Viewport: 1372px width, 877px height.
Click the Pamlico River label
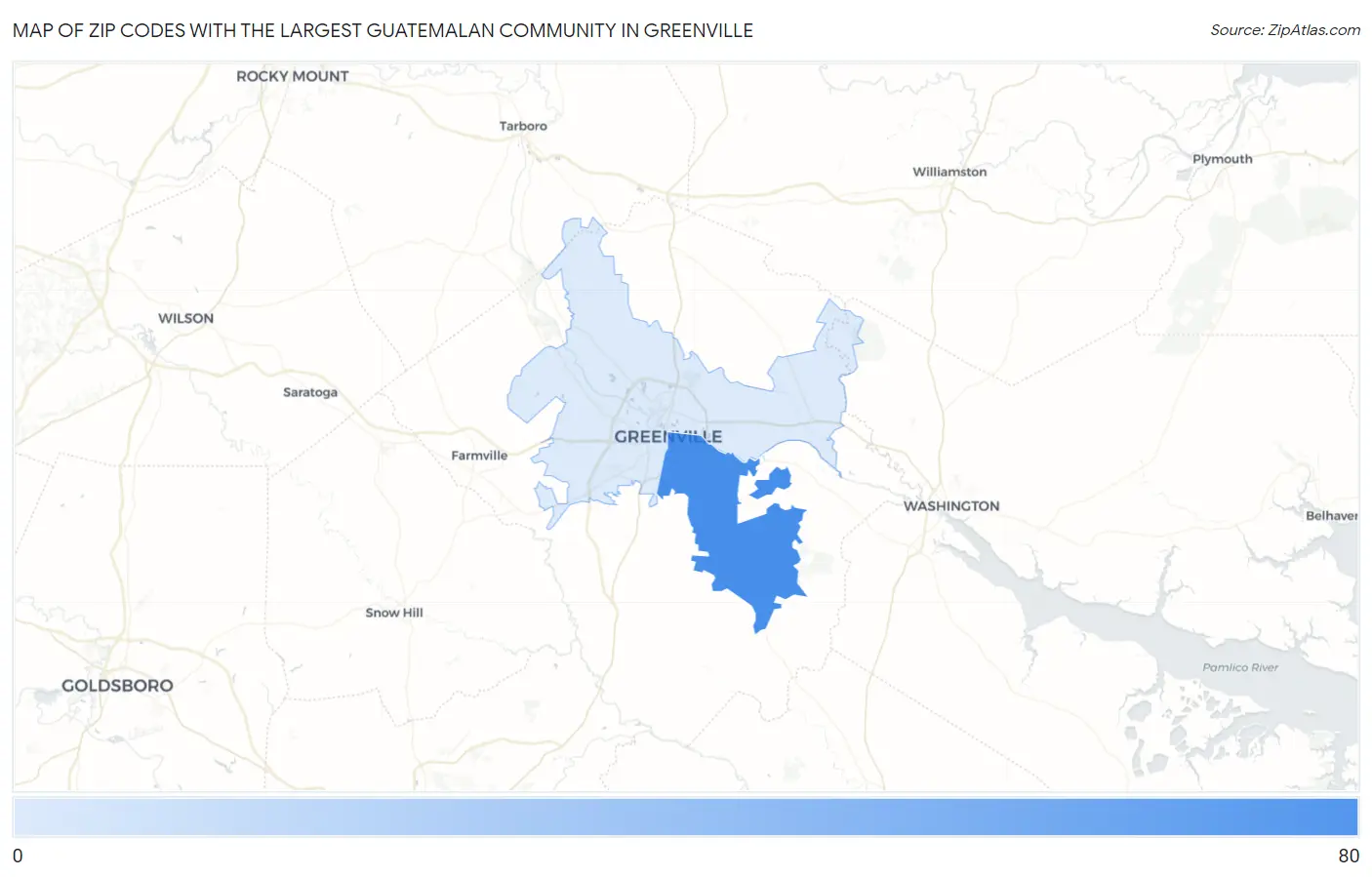coord(1240,667)
